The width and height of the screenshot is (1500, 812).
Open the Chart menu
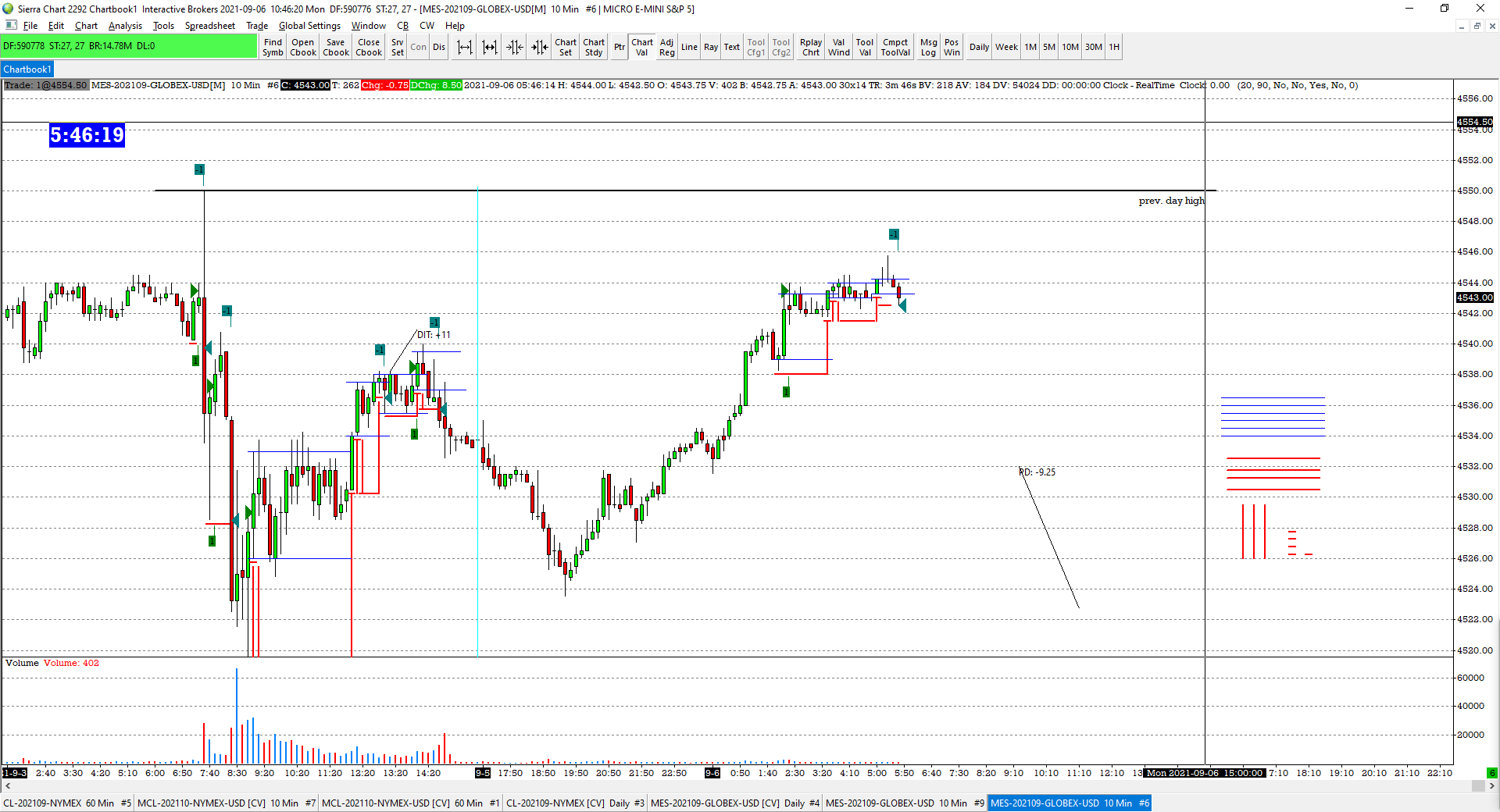pyautogui.click(x=86, y=26)
